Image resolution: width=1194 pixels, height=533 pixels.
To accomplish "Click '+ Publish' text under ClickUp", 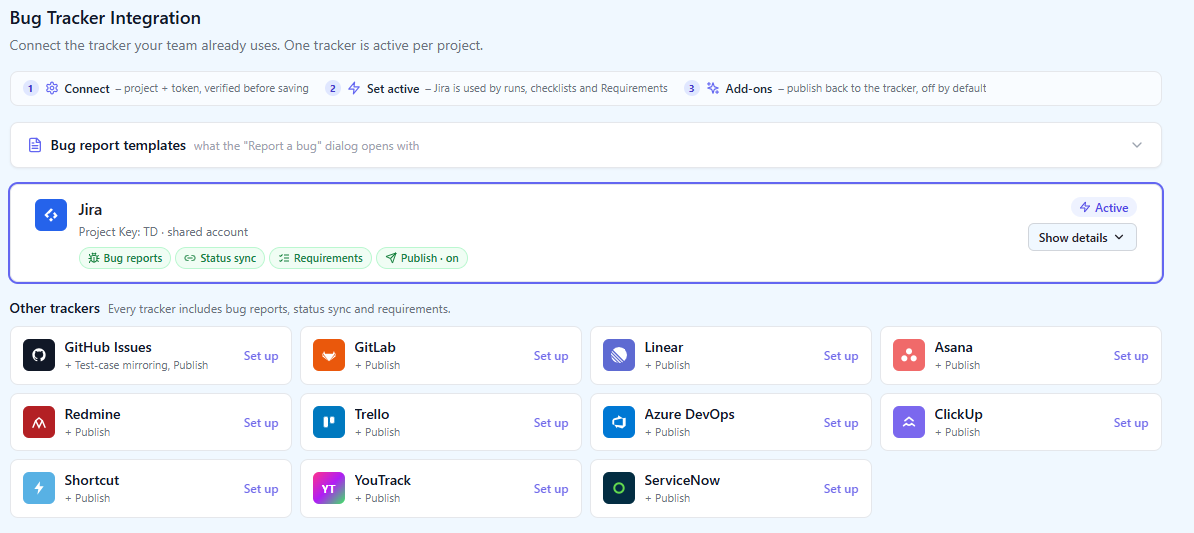I will coord(957,432).
